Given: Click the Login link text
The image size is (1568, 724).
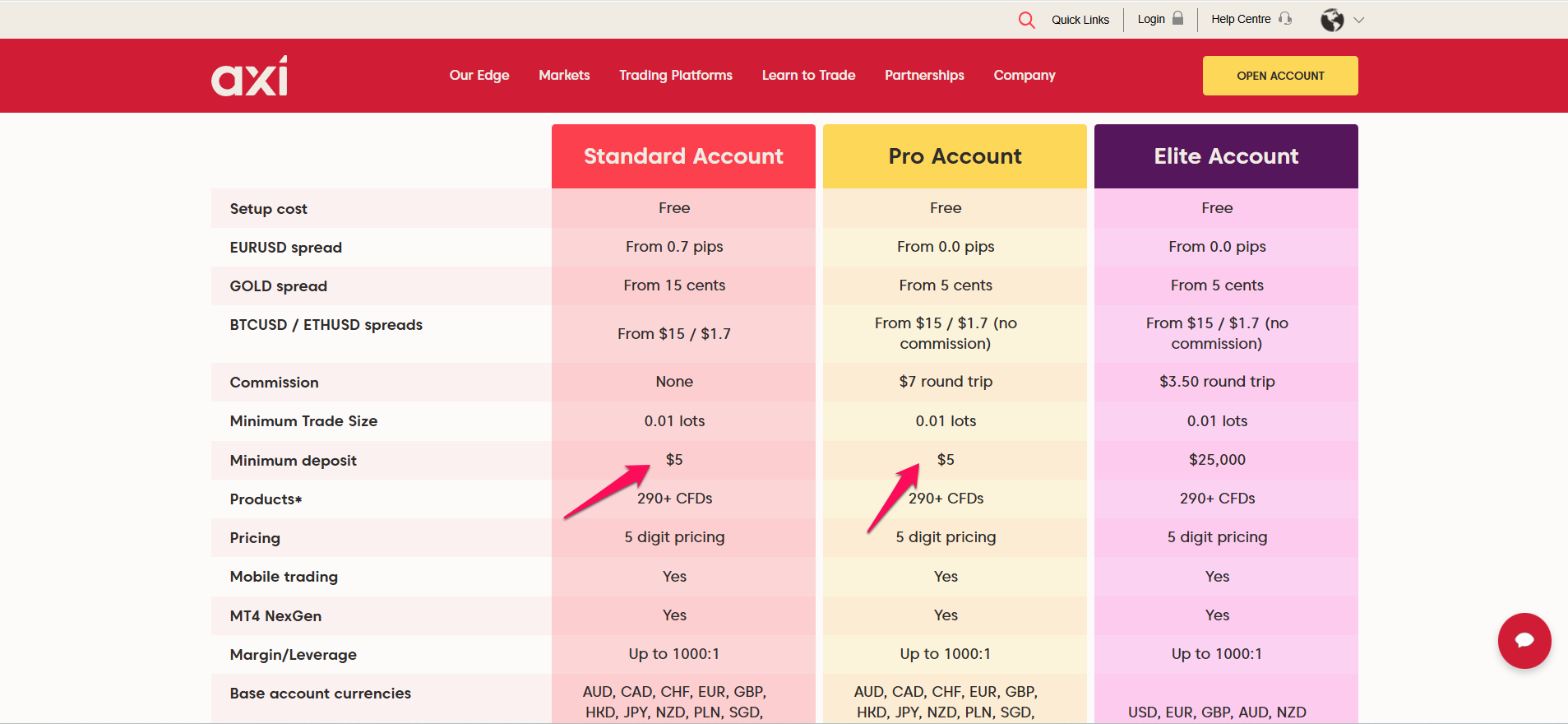Looking at the screenshot, I should 1150,20.
